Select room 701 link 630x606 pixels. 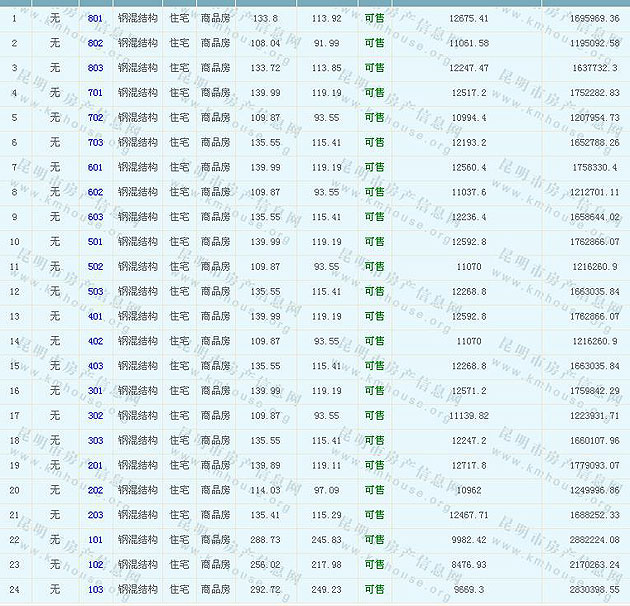[x=95, y=93]
